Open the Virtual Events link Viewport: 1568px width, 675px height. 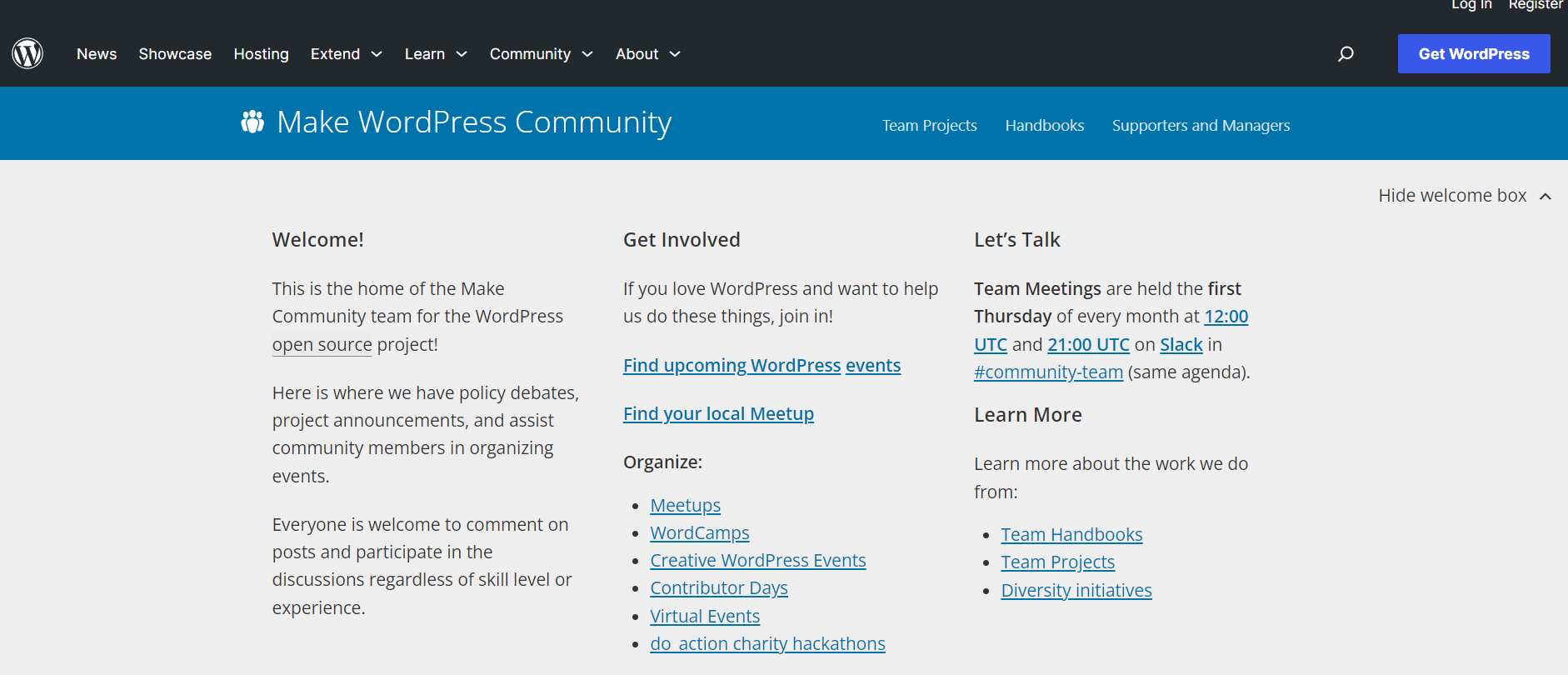coord(705,616)
